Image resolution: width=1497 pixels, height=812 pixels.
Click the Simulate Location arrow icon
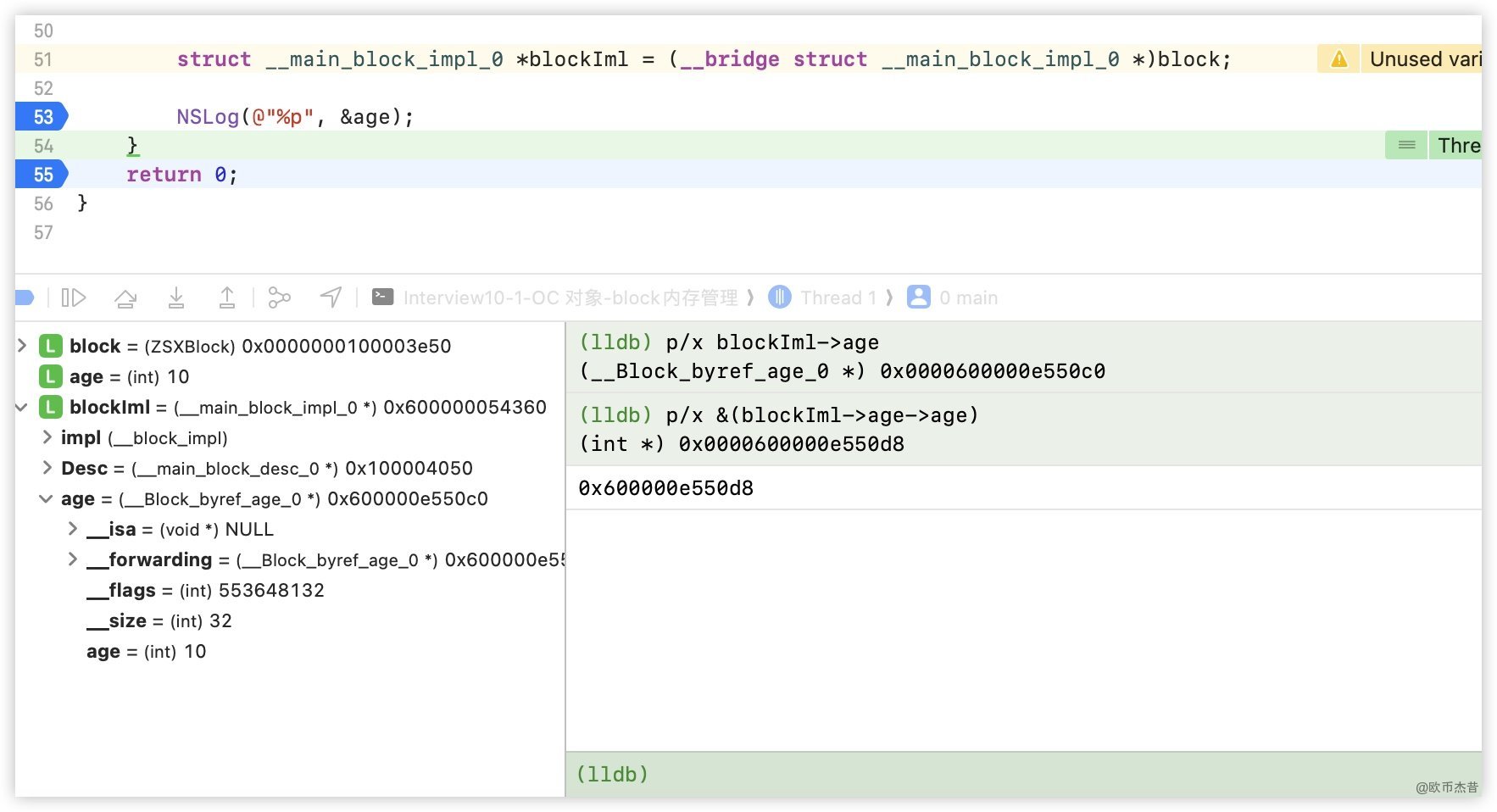pos(331,298)
